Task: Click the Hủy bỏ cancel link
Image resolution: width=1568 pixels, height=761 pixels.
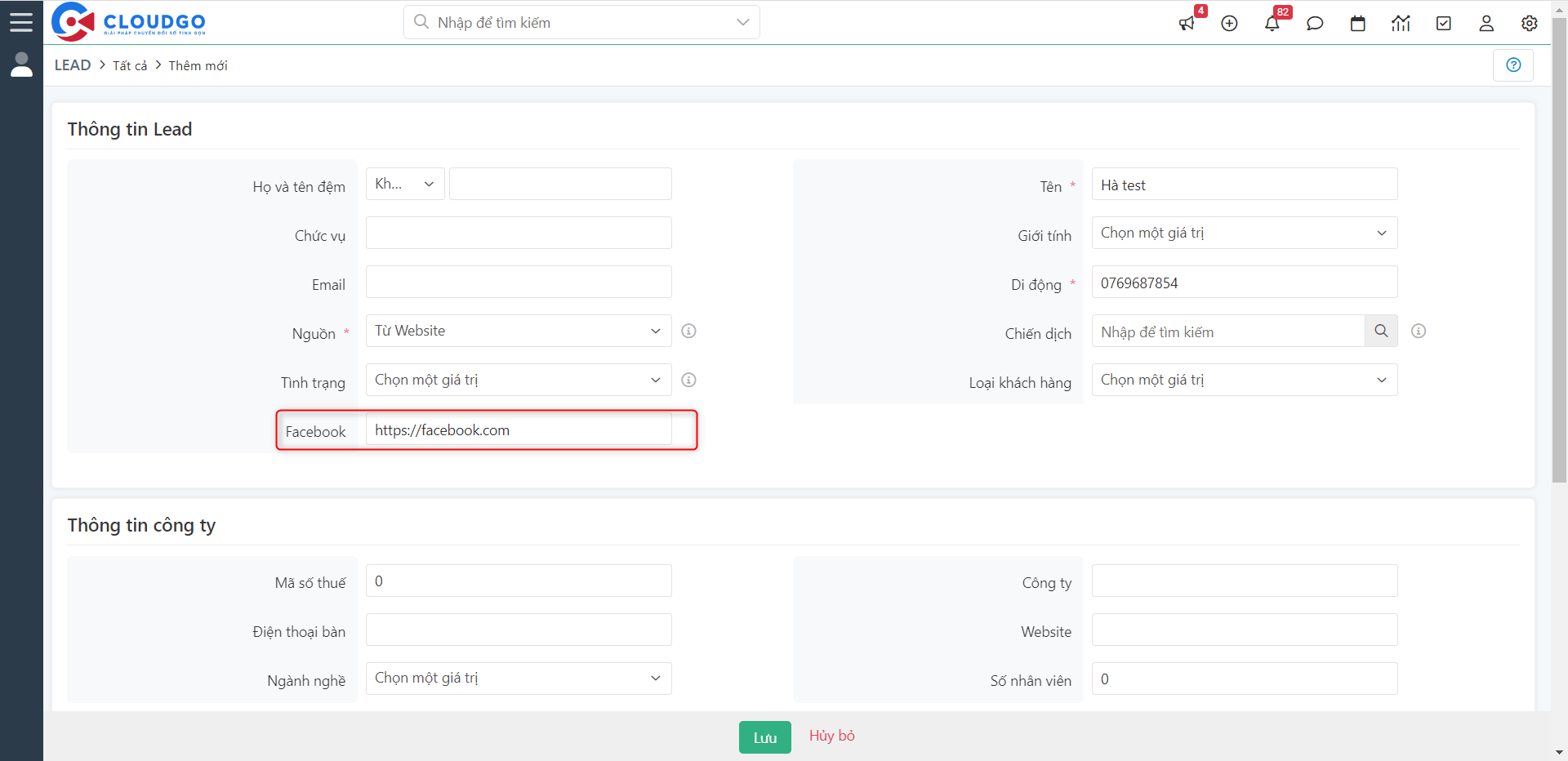Action: click(831, 736)
